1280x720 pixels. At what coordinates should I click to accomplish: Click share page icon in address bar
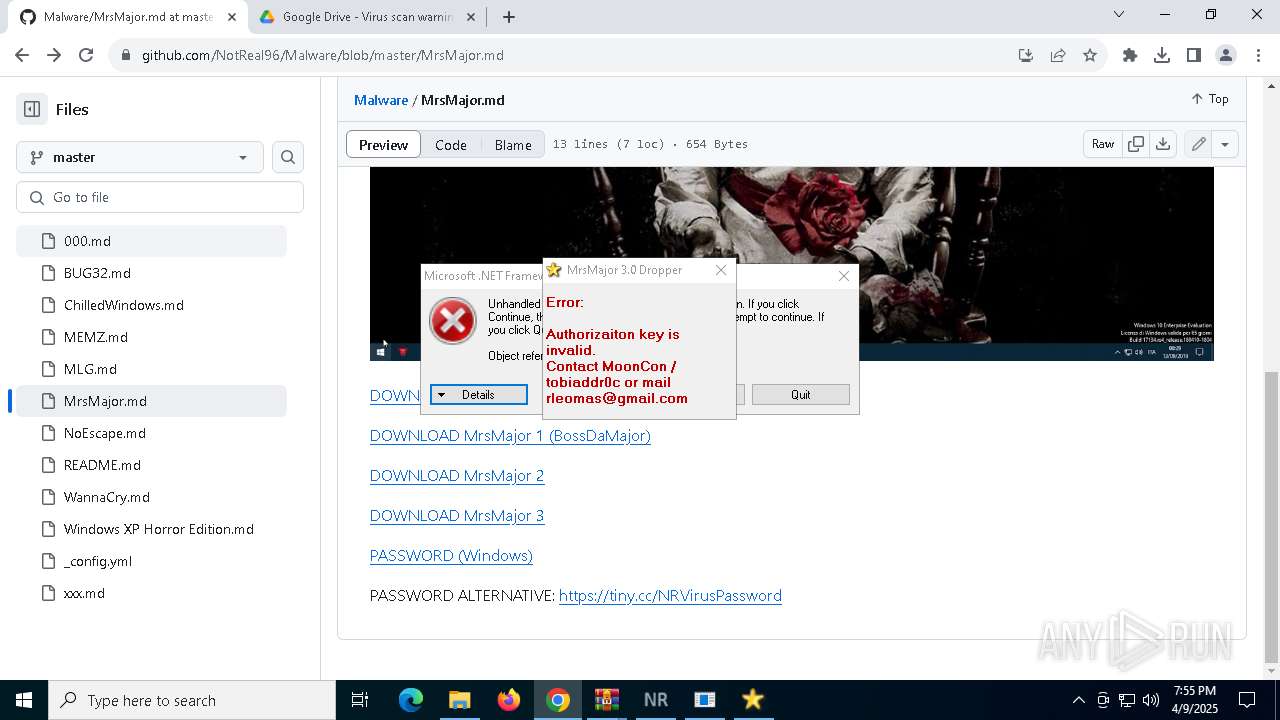tap(1058, 55)
